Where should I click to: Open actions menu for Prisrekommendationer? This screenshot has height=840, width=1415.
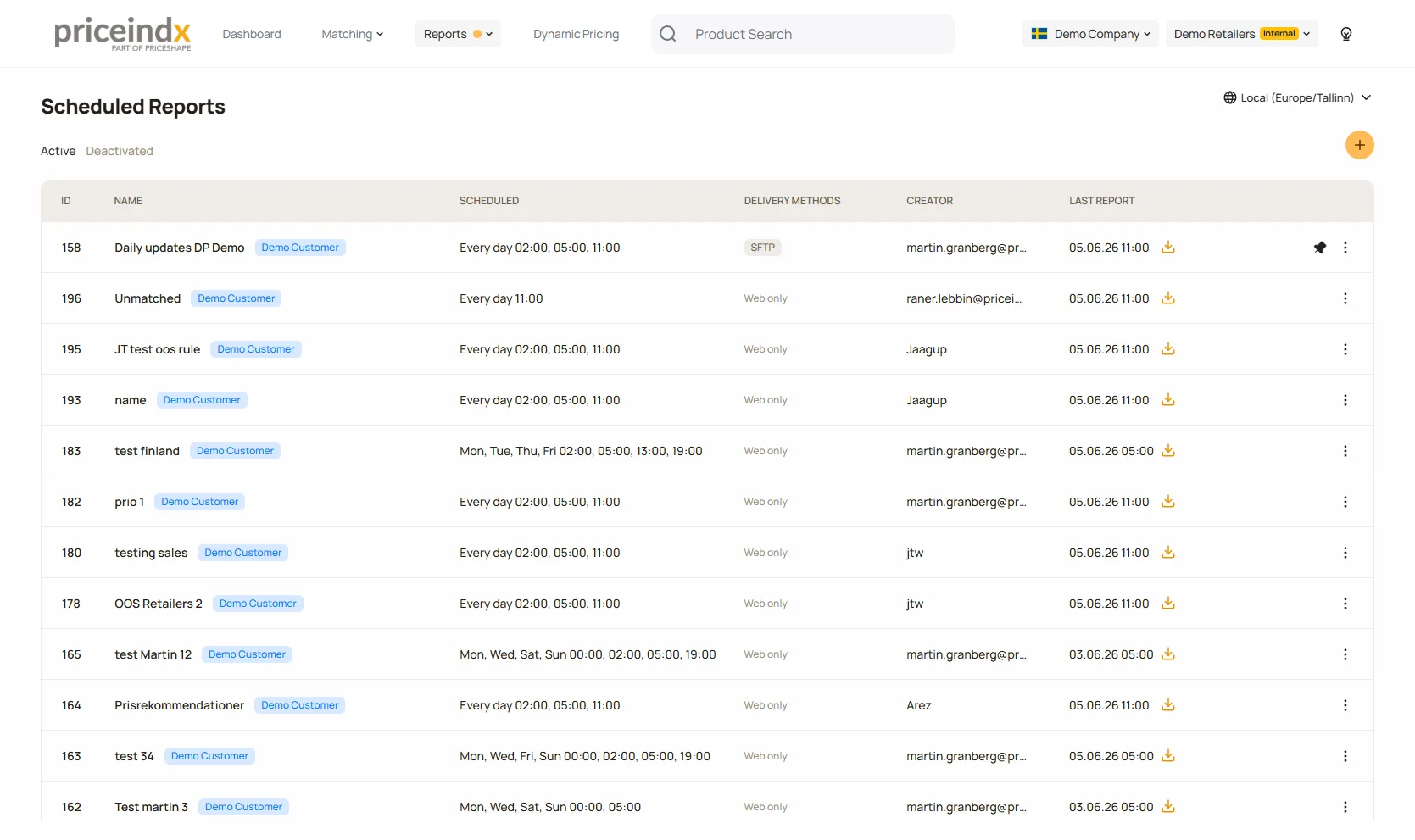1345,705
